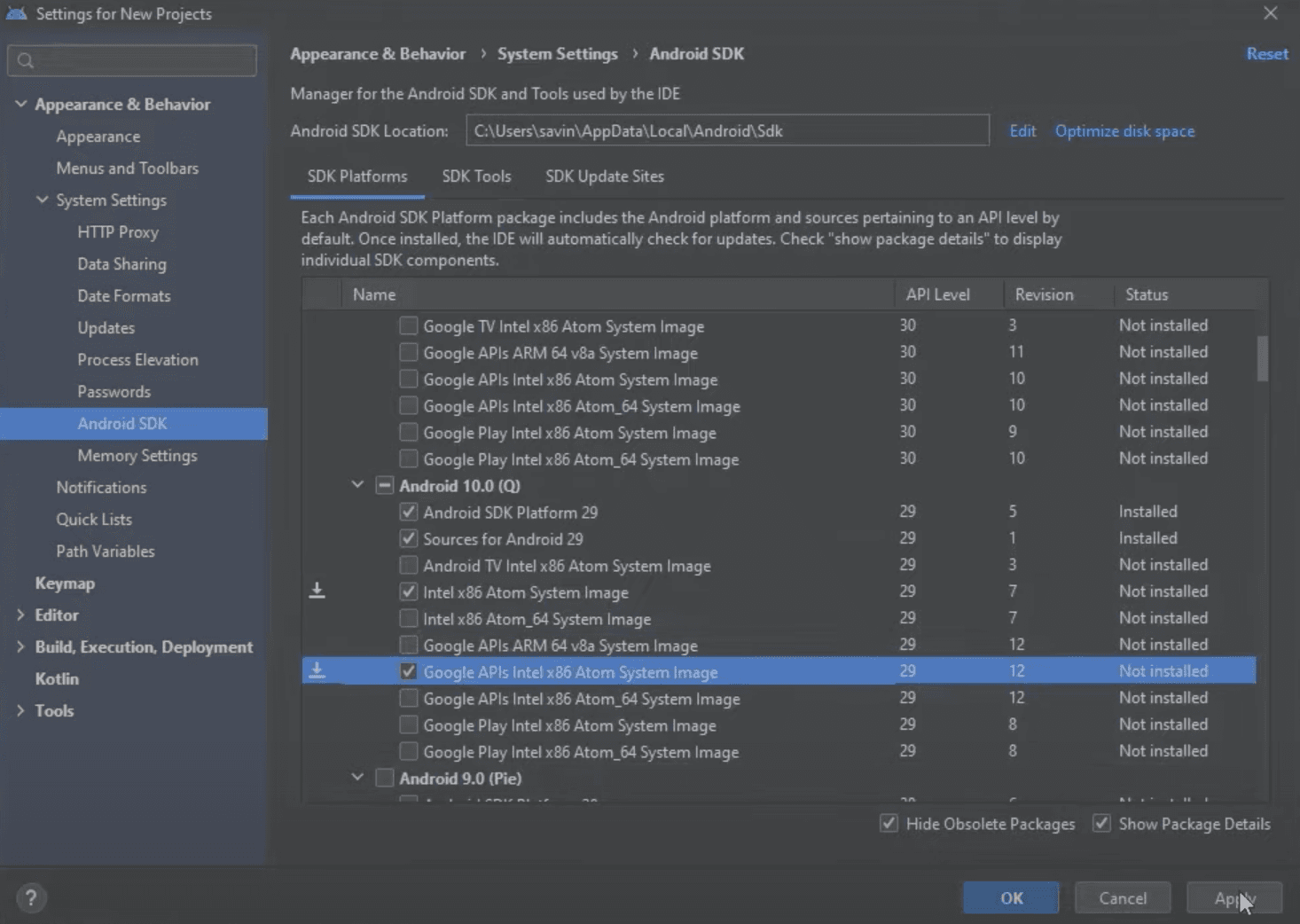Switch to the SDK Update Sites tab
The height and width of the screenshot is (924, 1300).
(605, 176)
